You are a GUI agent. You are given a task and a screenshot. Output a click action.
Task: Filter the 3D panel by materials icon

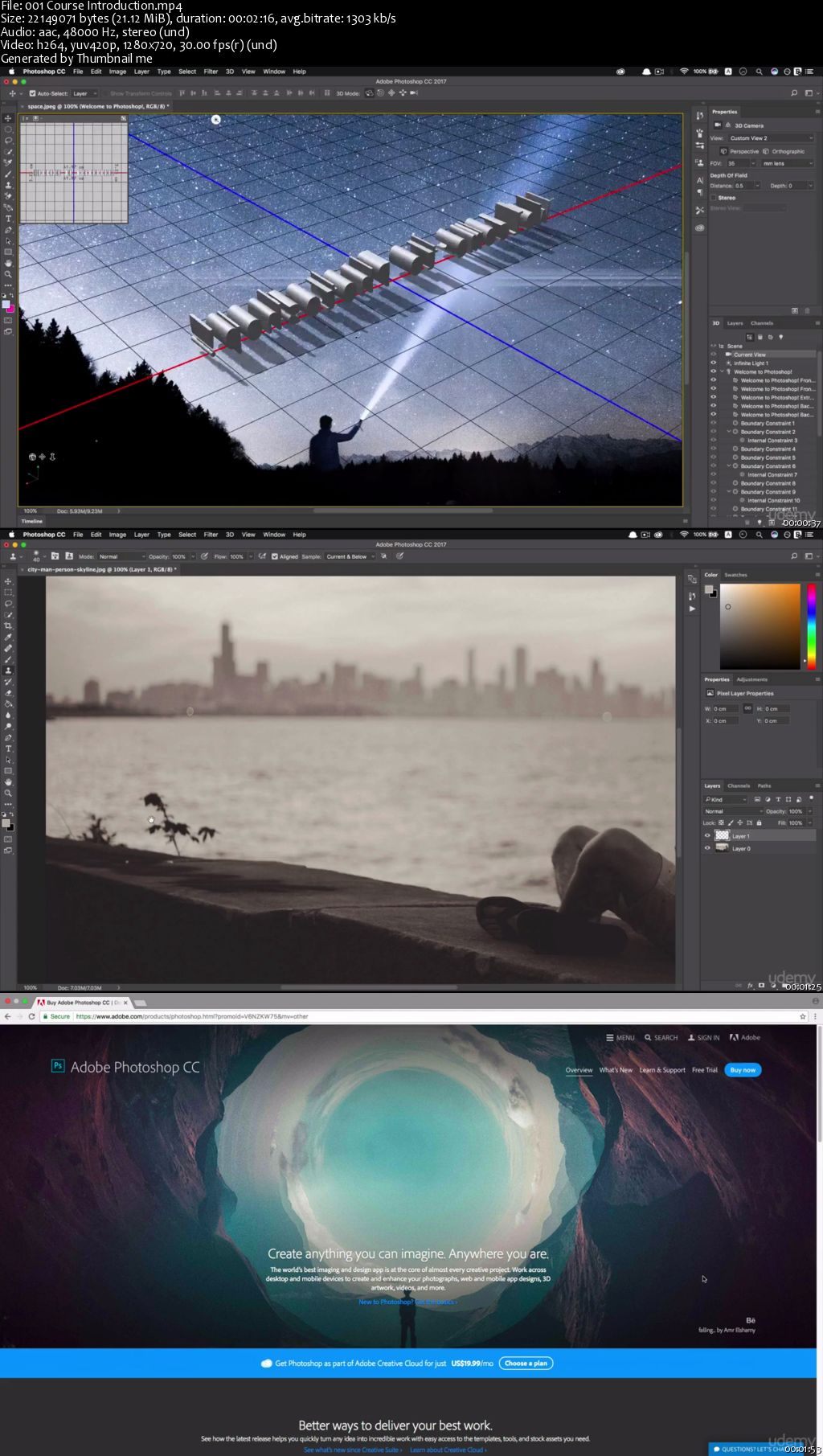pyautogui.click(x=771, y=337)
